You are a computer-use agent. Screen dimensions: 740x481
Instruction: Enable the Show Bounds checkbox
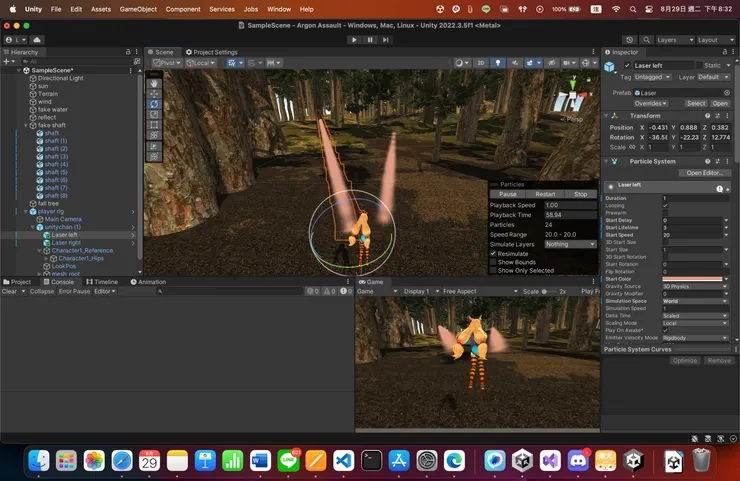493,262
